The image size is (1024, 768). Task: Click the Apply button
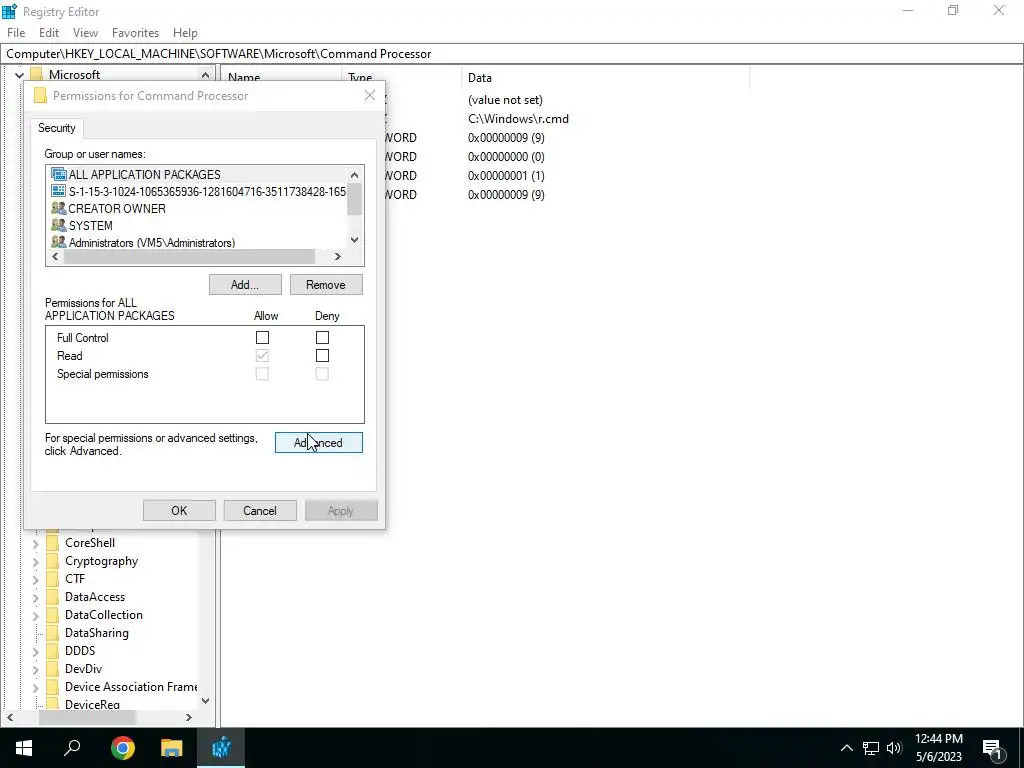coord(341,511)
